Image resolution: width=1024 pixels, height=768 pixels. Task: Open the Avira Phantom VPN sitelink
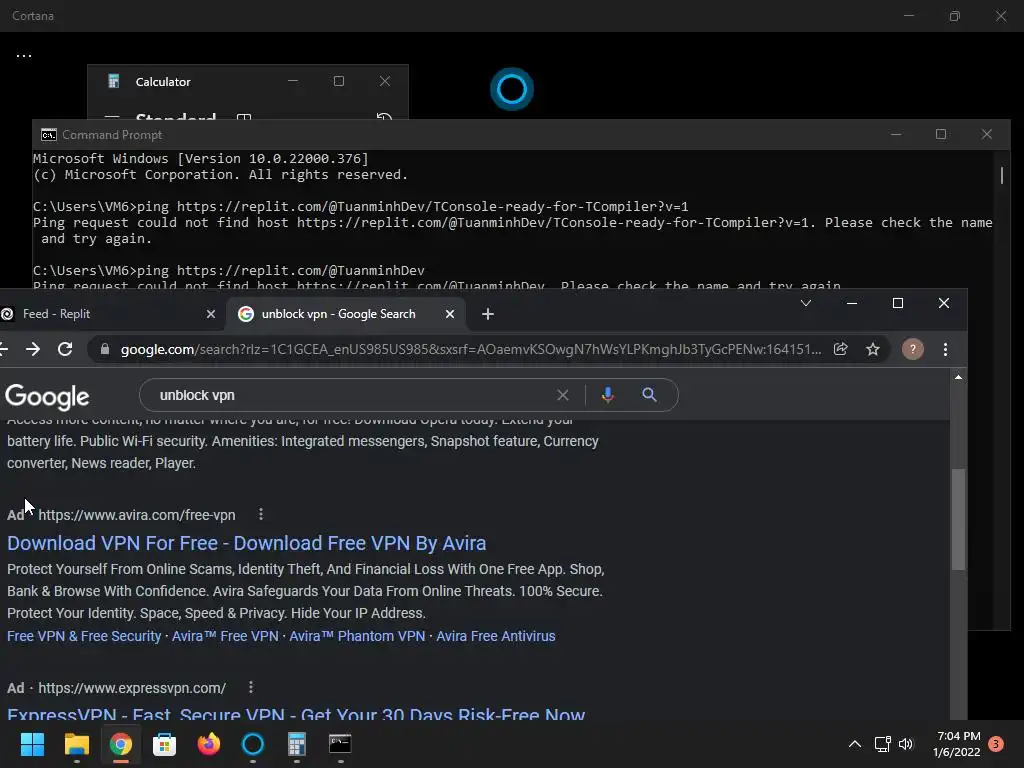(357, 636)
